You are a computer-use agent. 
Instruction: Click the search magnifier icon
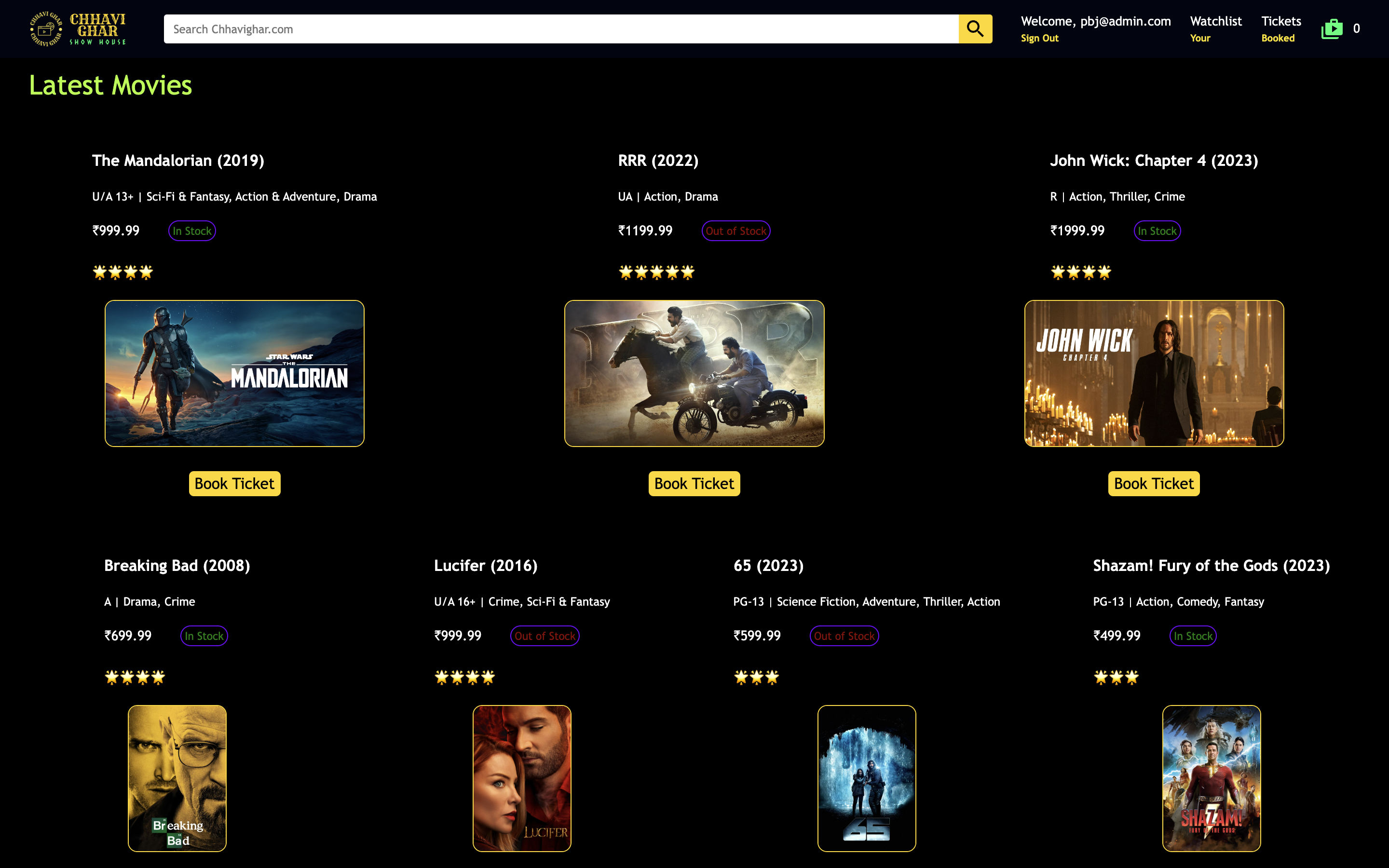[x=974, y=28]
